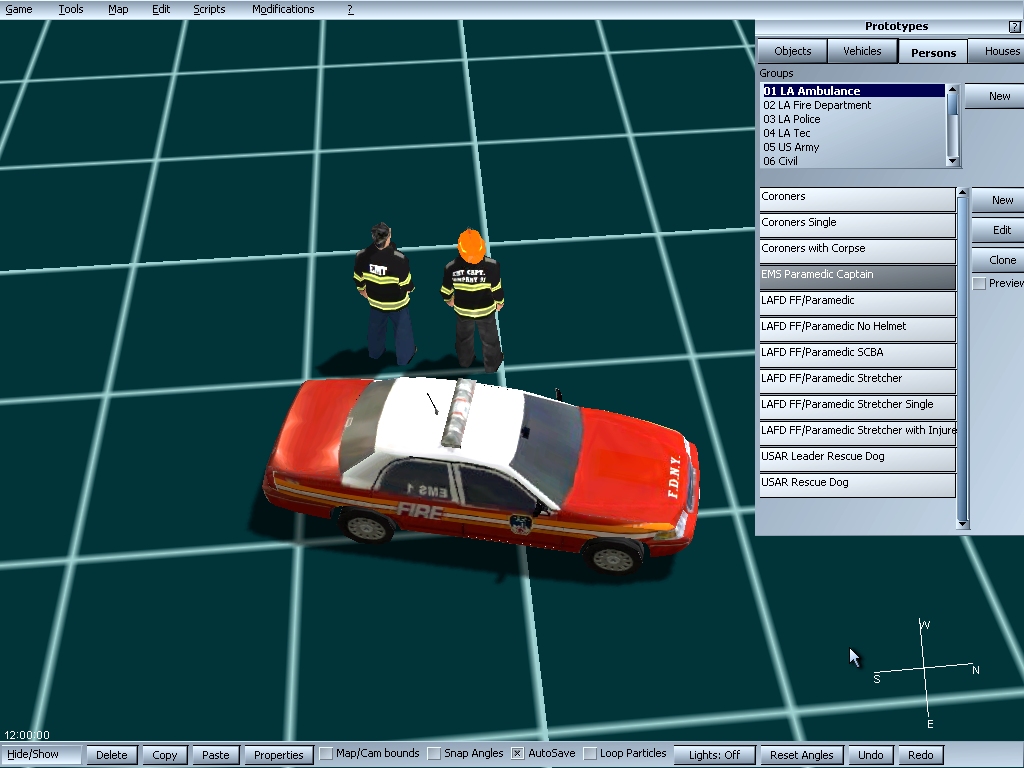Enable Loop Particles checkbox
Image resolution: width=1024 pixels, height=768 pixels.
(590, 754)
